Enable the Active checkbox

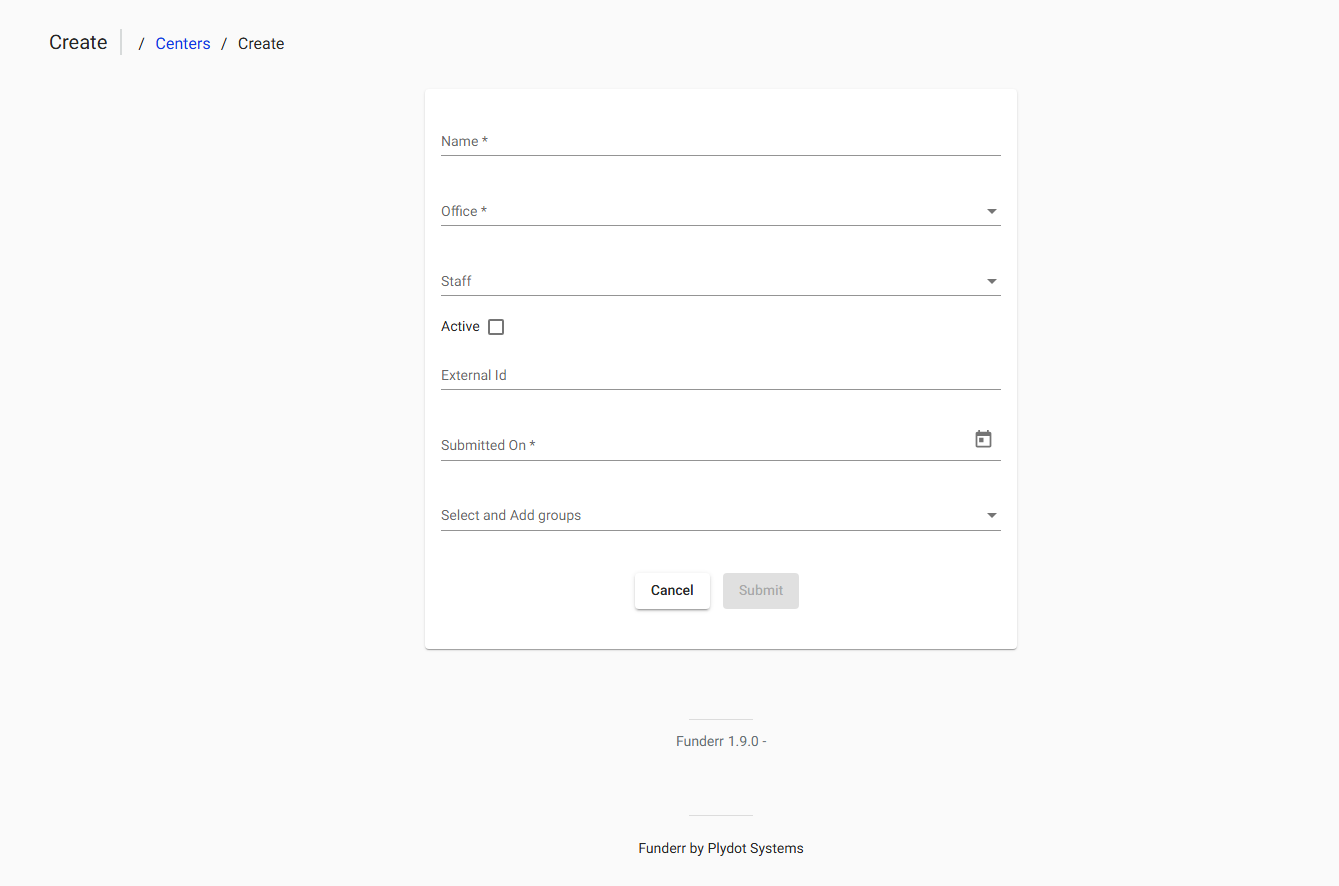[496, 326]
